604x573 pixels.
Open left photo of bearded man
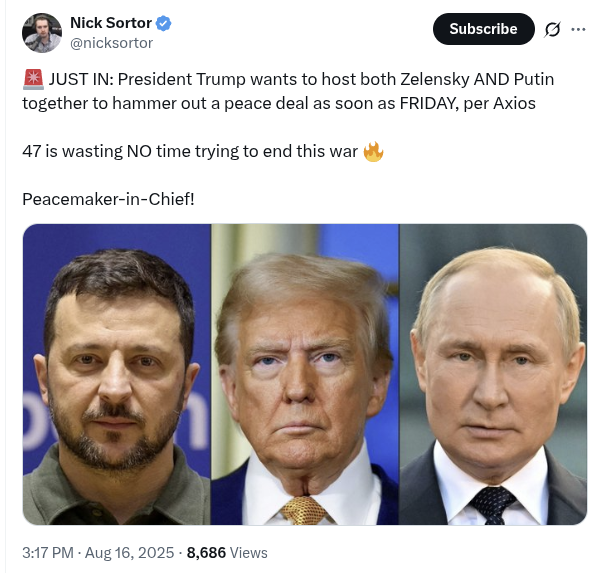point(117,374)
